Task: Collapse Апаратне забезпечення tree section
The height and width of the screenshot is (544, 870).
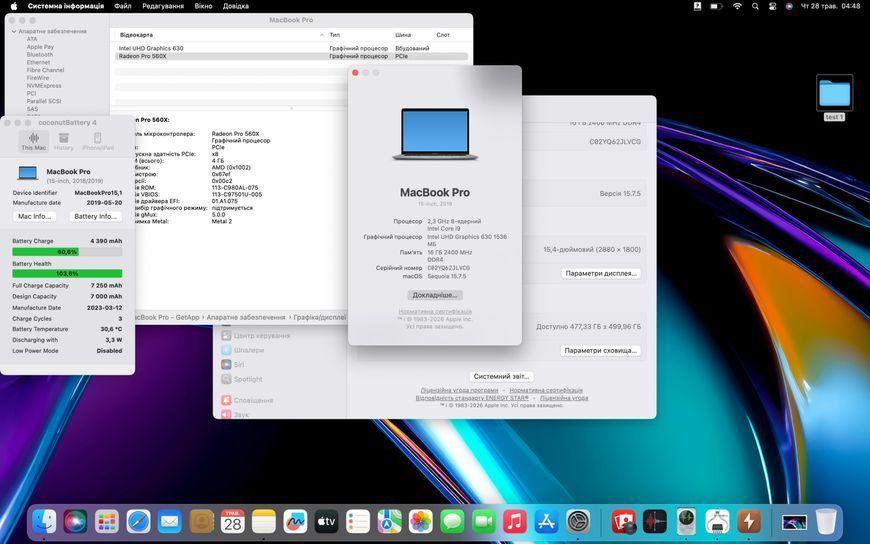Action: point(14,32)
